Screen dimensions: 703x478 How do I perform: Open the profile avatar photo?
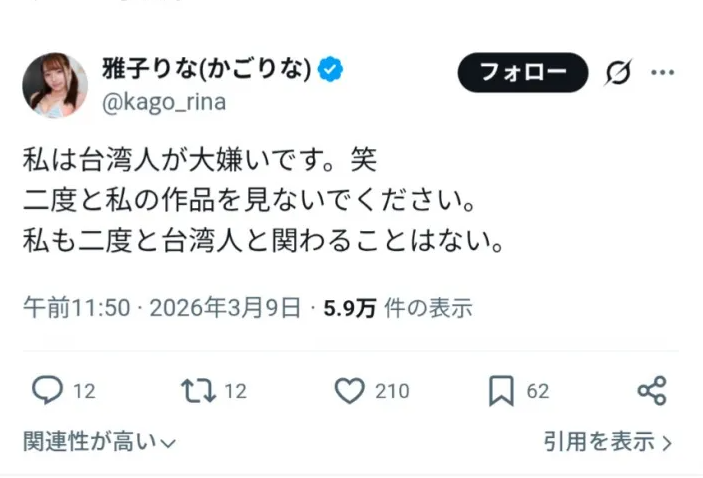click(x=55, y=85)
